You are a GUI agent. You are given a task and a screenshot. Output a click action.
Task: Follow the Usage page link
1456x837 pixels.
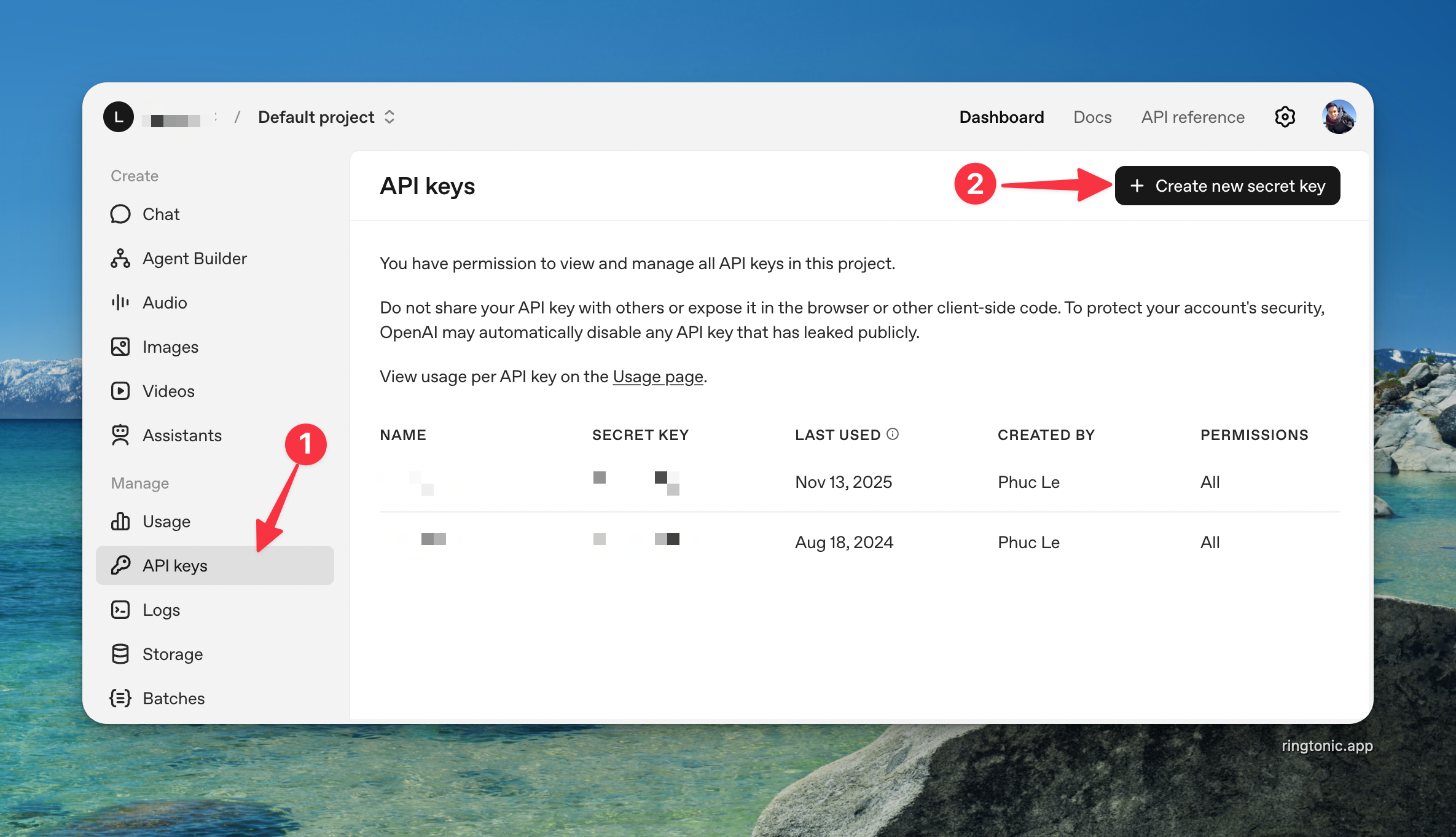[657, 377]
